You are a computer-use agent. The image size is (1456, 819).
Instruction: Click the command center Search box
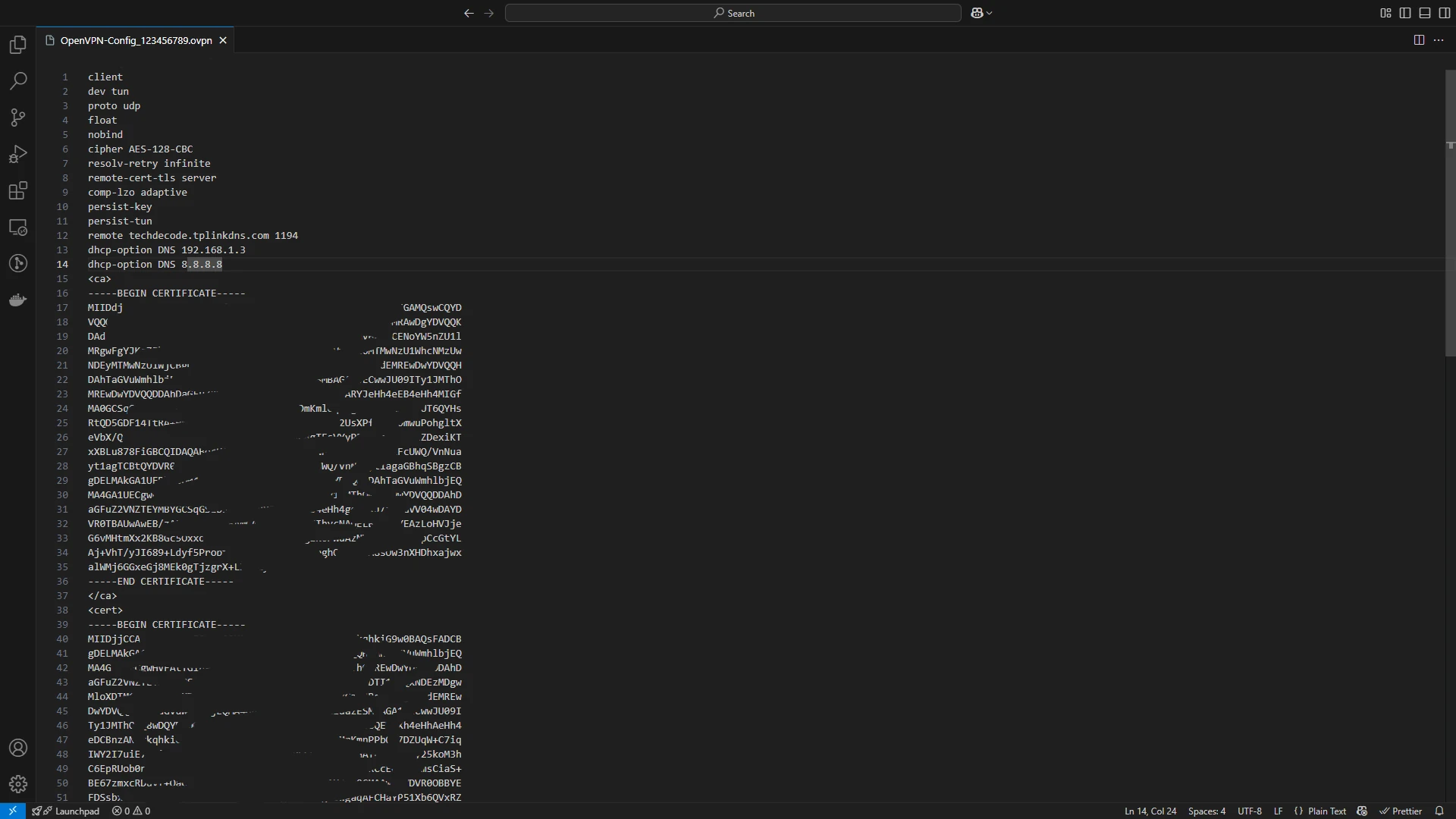(x=733, y=13)
